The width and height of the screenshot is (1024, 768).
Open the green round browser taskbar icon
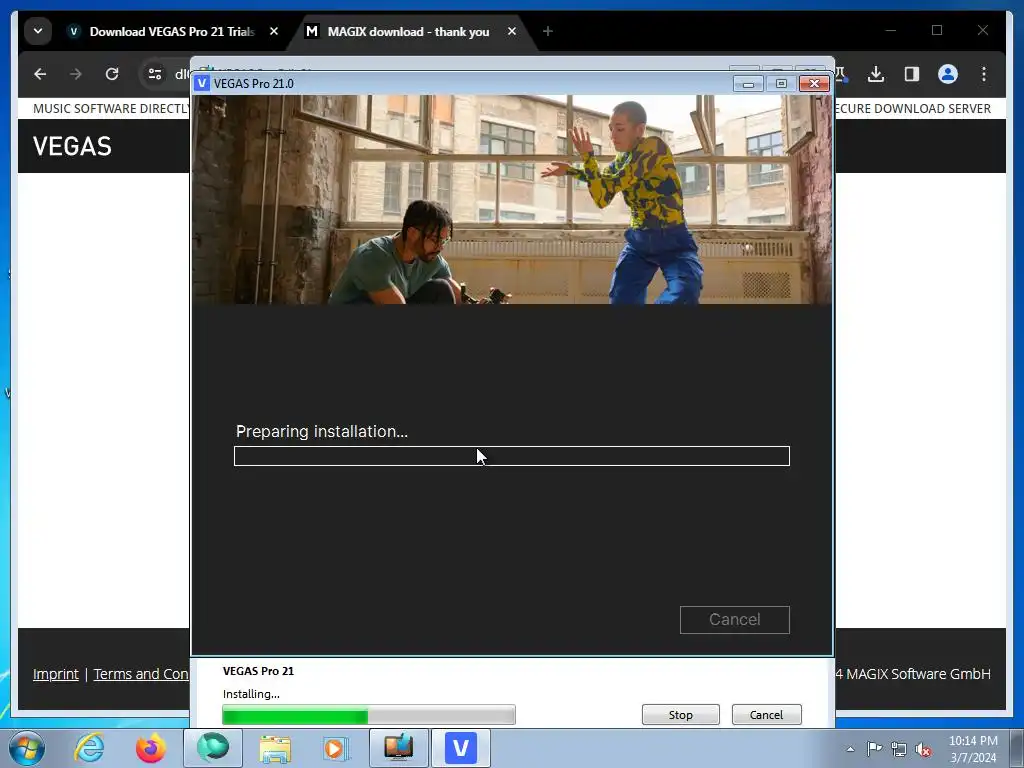point(213,748)
